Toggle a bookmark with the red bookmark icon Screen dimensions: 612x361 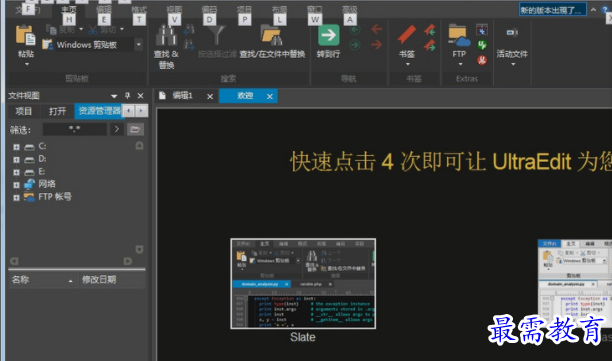point(407,35)
